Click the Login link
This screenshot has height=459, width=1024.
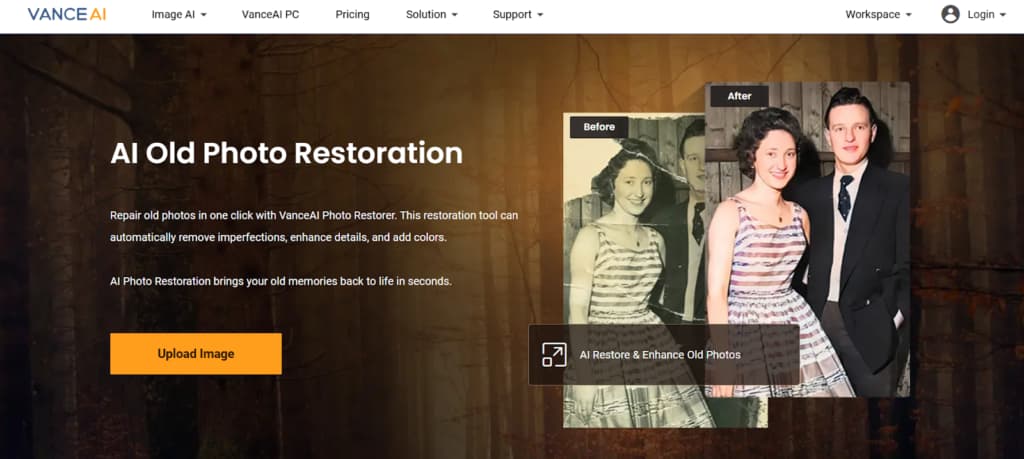981,14
